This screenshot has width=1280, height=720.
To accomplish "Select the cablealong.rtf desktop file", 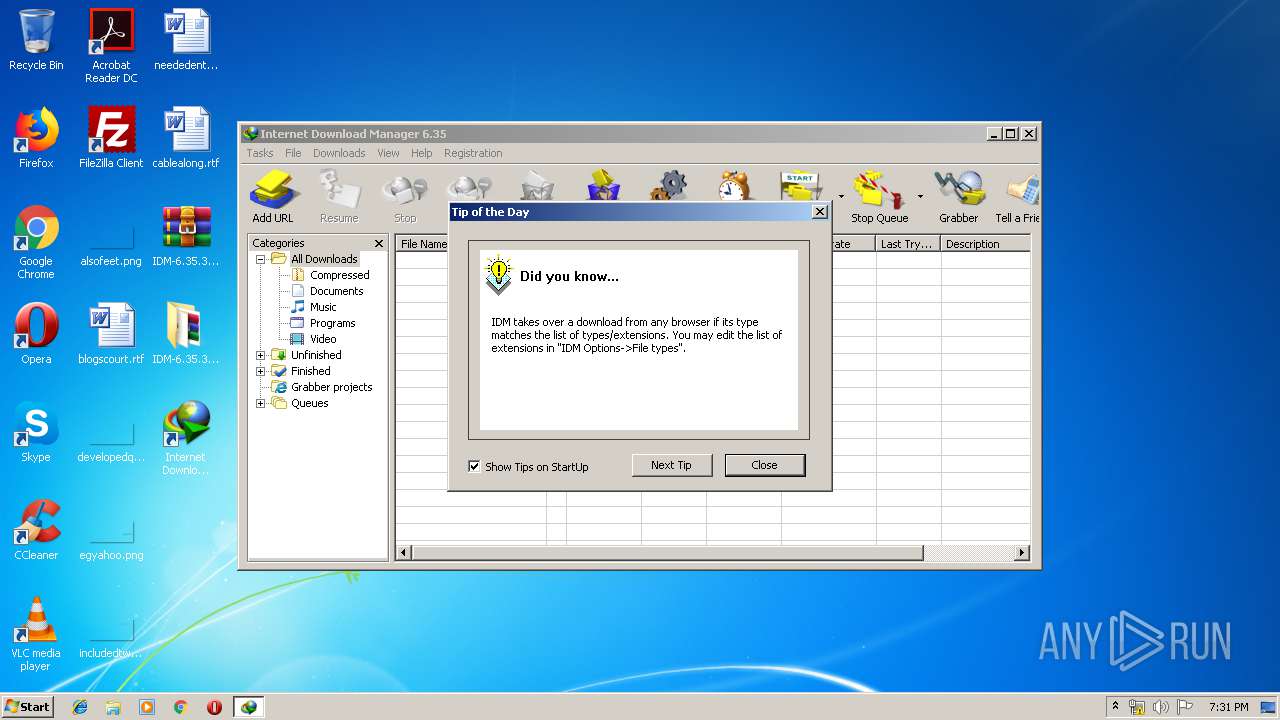I will click(x=186, y=138).
